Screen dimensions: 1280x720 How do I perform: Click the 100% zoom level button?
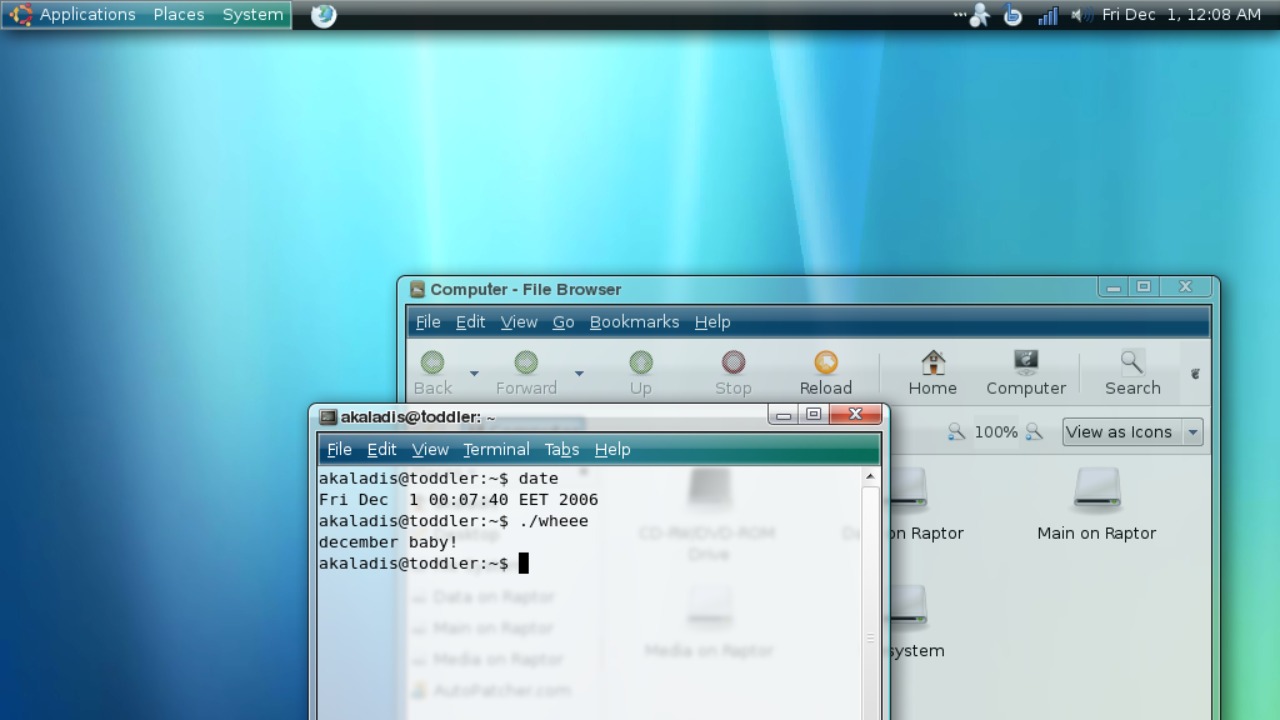click(x=995, y=432)
